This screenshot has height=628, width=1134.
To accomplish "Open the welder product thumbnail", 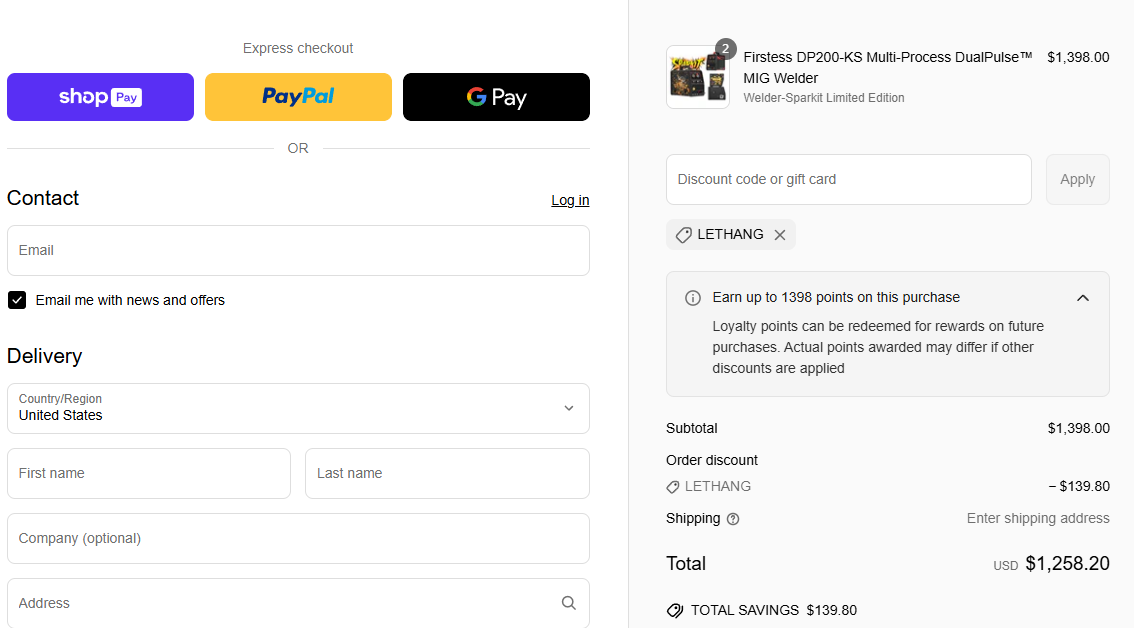I will pyautogui.click(x=697, y=77).
